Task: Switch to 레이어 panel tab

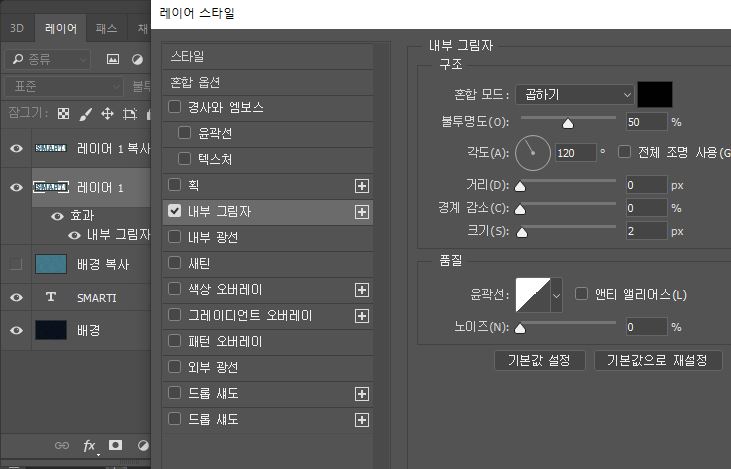Action: (61, 28)
